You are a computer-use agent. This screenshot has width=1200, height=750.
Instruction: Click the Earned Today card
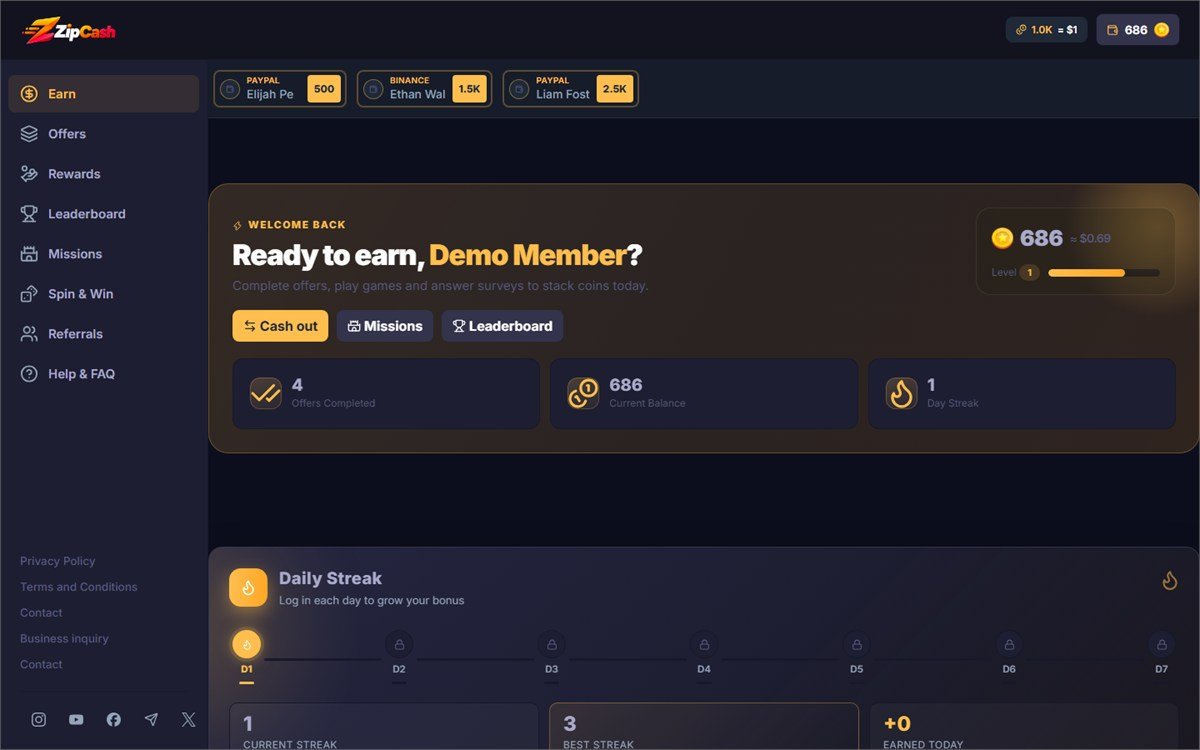coord(1024,727)
